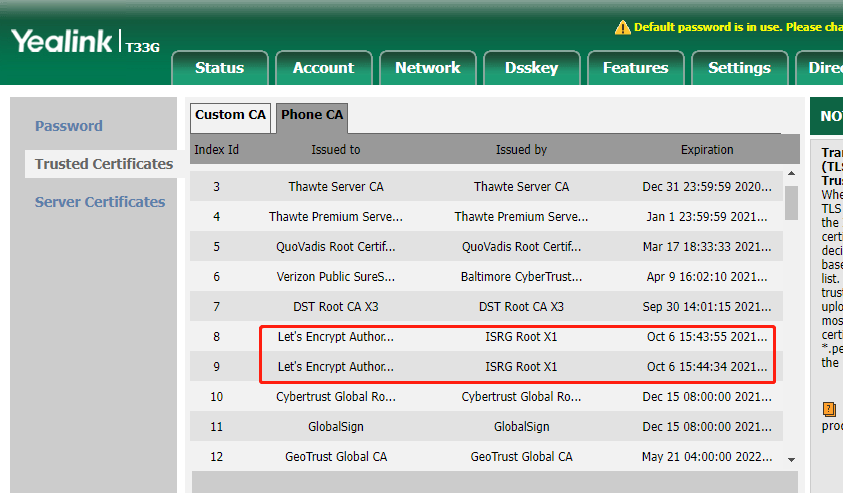Go to the Password page

(x=69, y=126)
